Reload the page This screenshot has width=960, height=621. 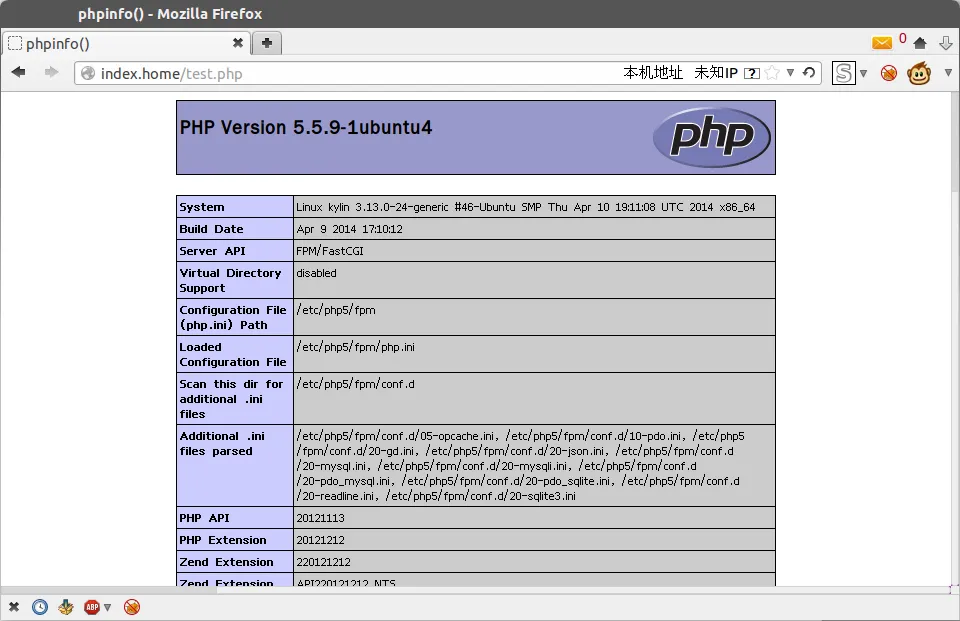click(x=809, y=73)
